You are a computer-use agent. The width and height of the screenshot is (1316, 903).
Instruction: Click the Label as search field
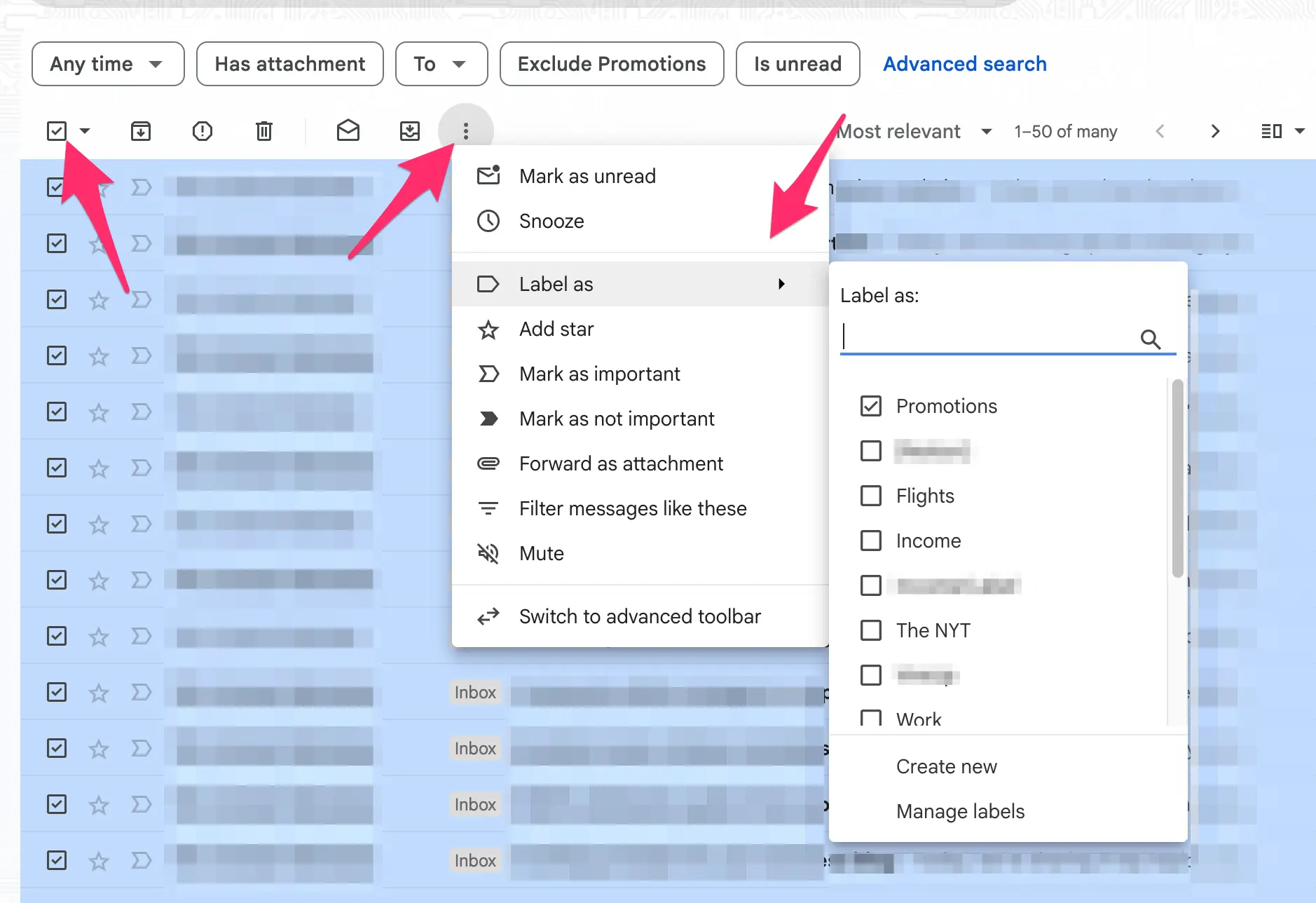tap(981, 337)
